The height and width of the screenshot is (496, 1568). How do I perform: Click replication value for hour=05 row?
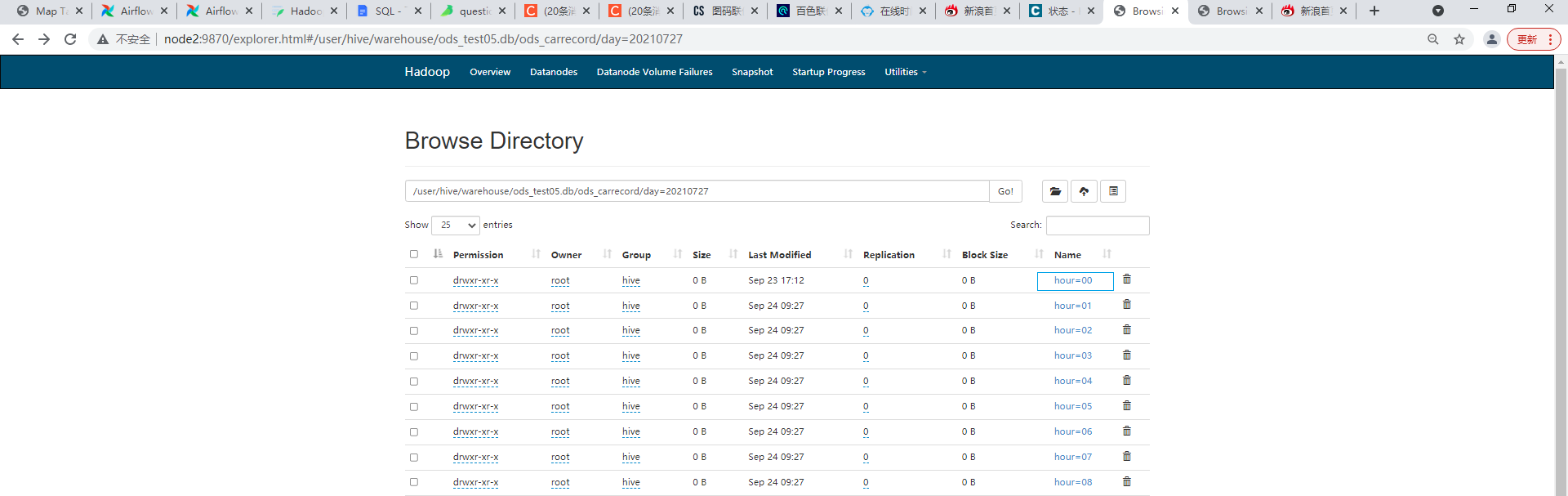866,406
